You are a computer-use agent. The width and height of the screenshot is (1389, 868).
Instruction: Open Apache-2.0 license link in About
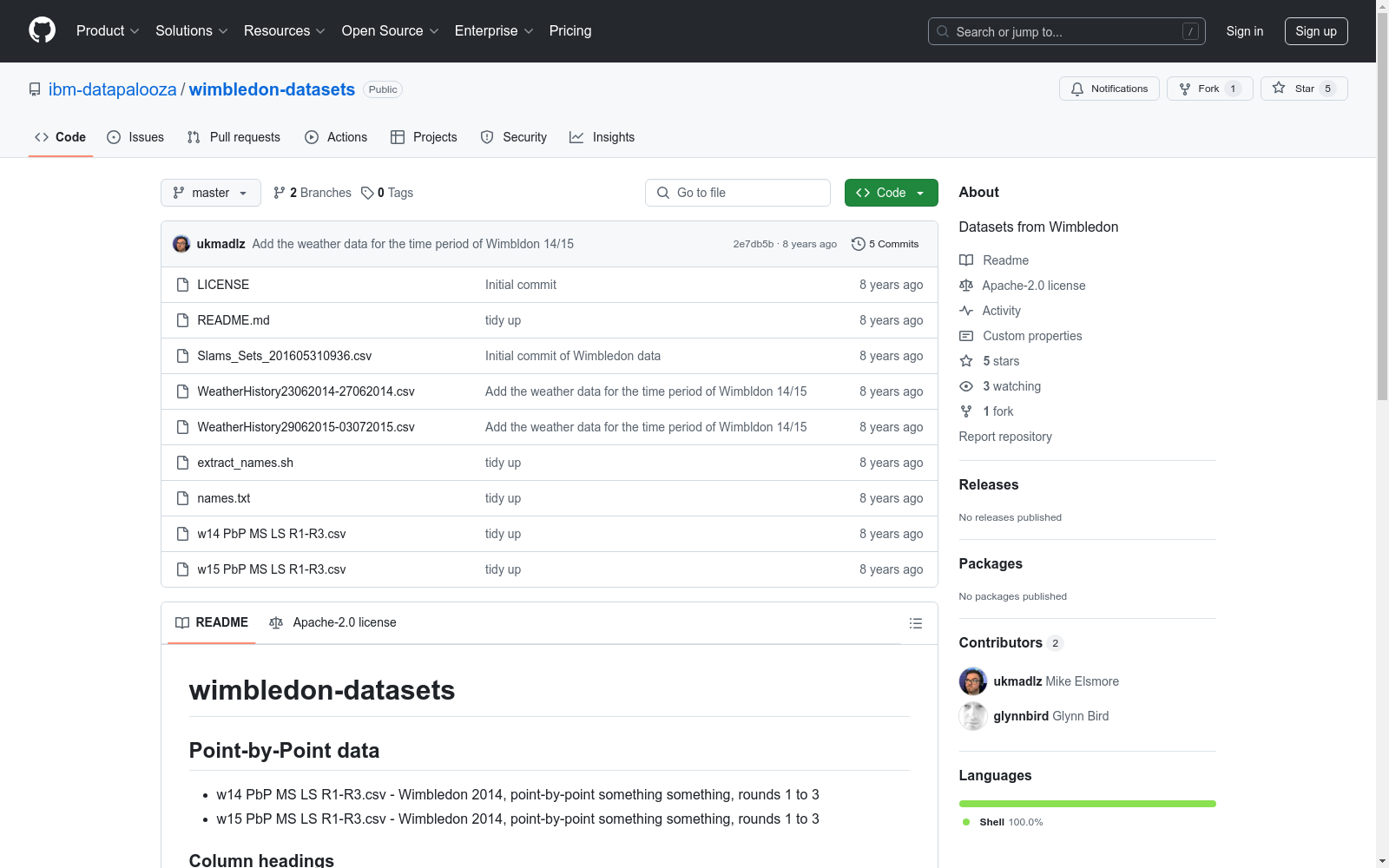click(1023, 286)
